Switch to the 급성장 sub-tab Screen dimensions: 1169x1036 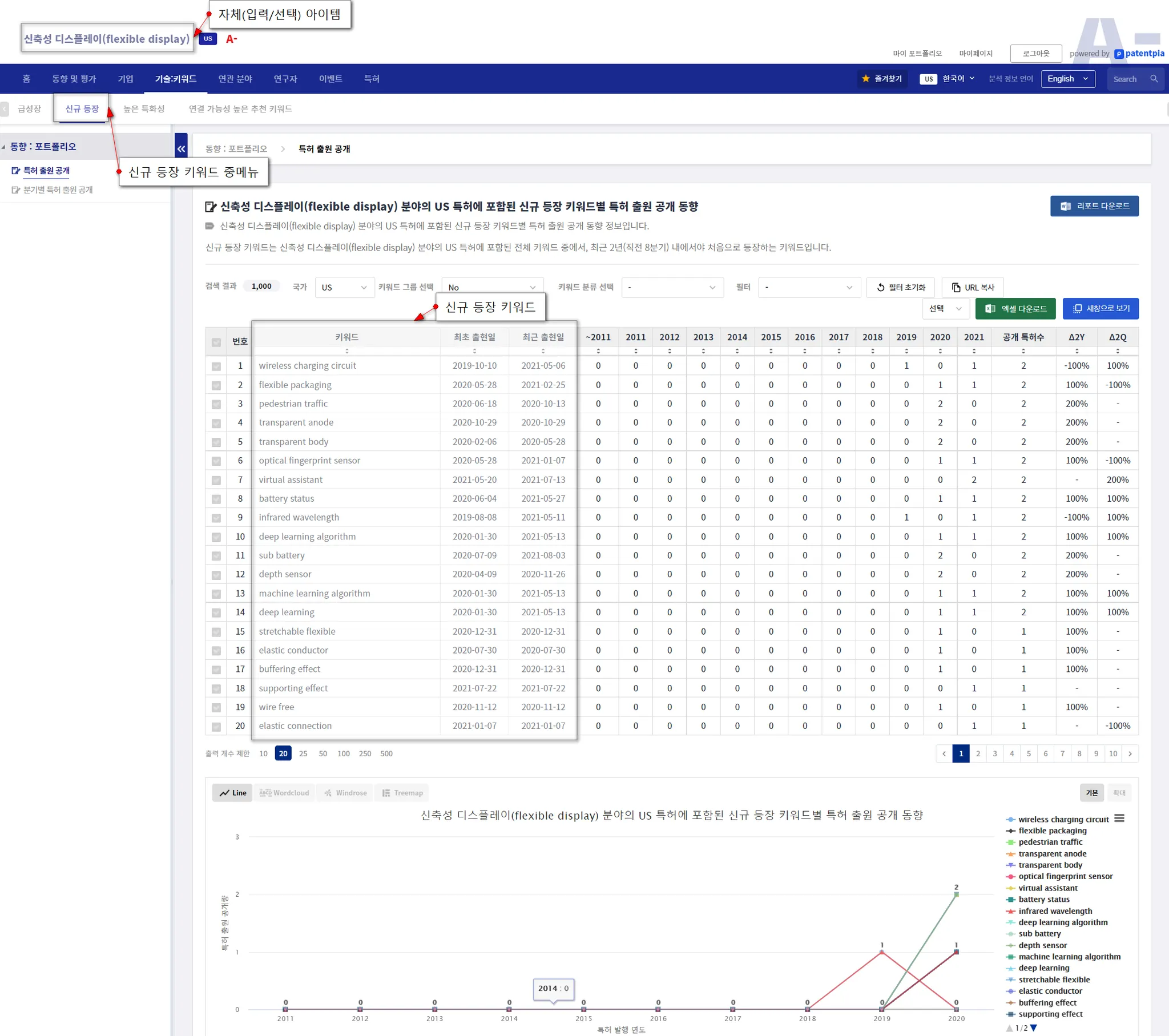coord(29,108)
